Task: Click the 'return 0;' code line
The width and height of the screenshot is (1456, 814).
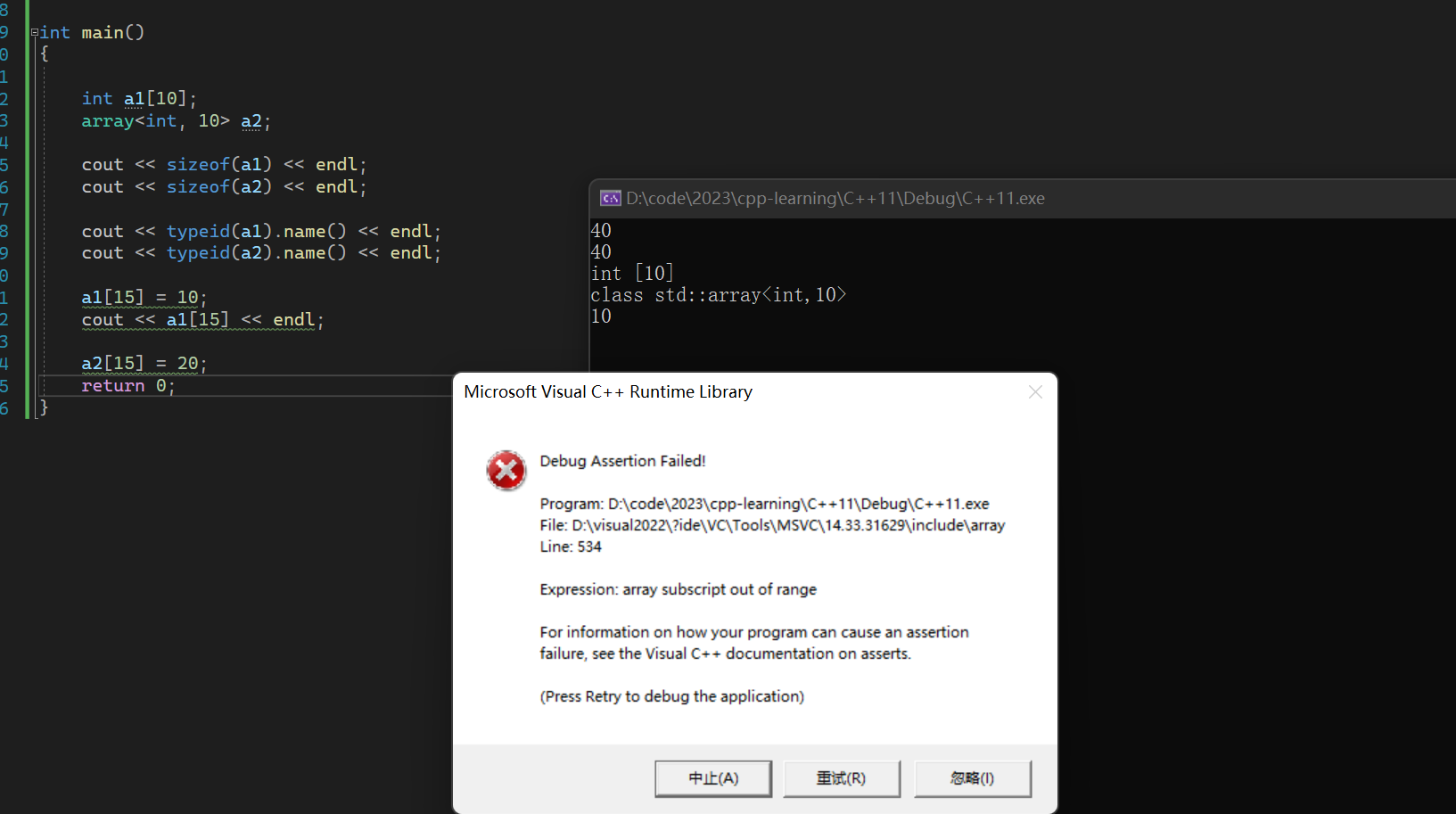Action: (x=128, y=386)
